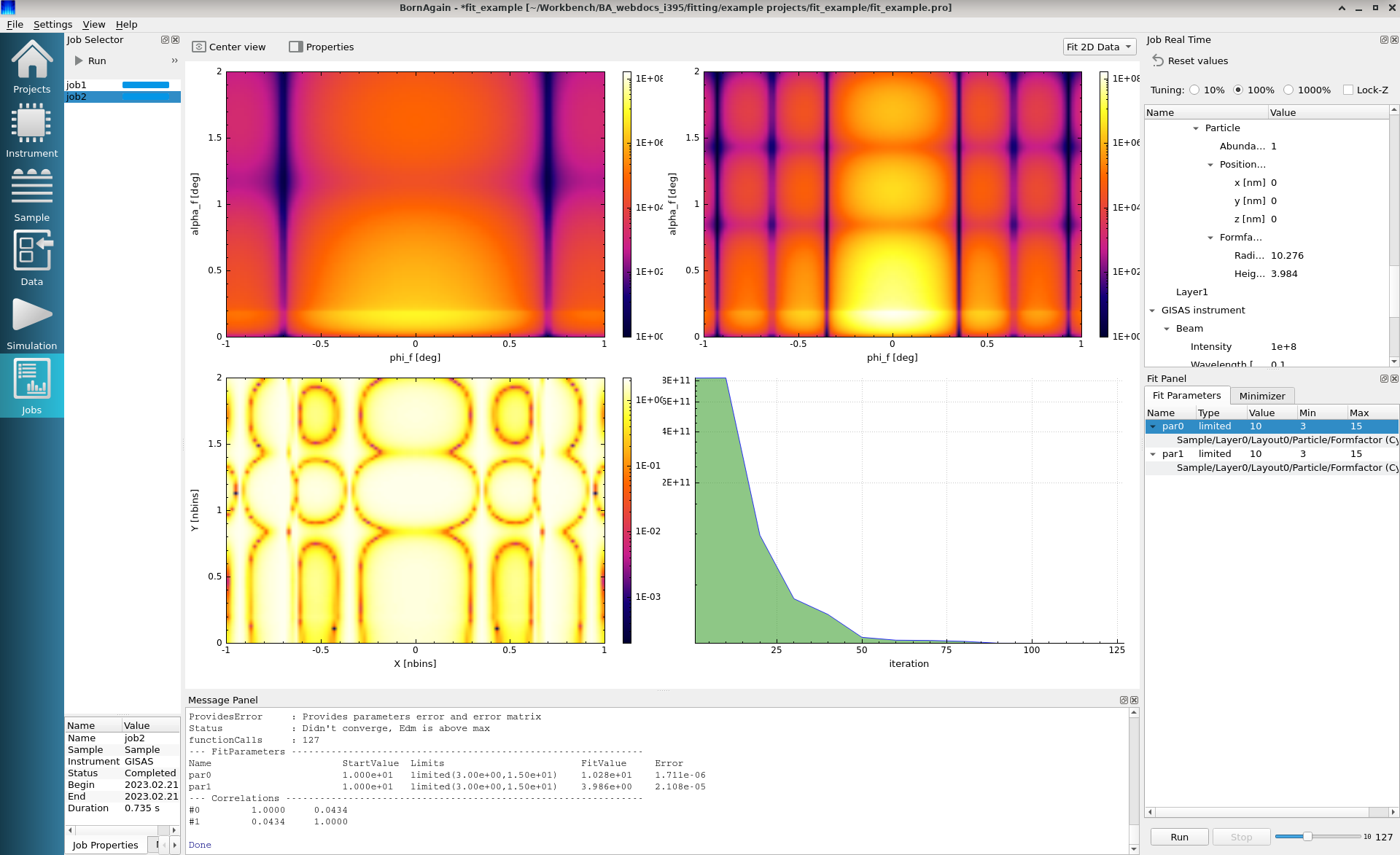Open the Sample view
Image resolution: width=1400 pixels, height=855 pixels.
point(31,195)
